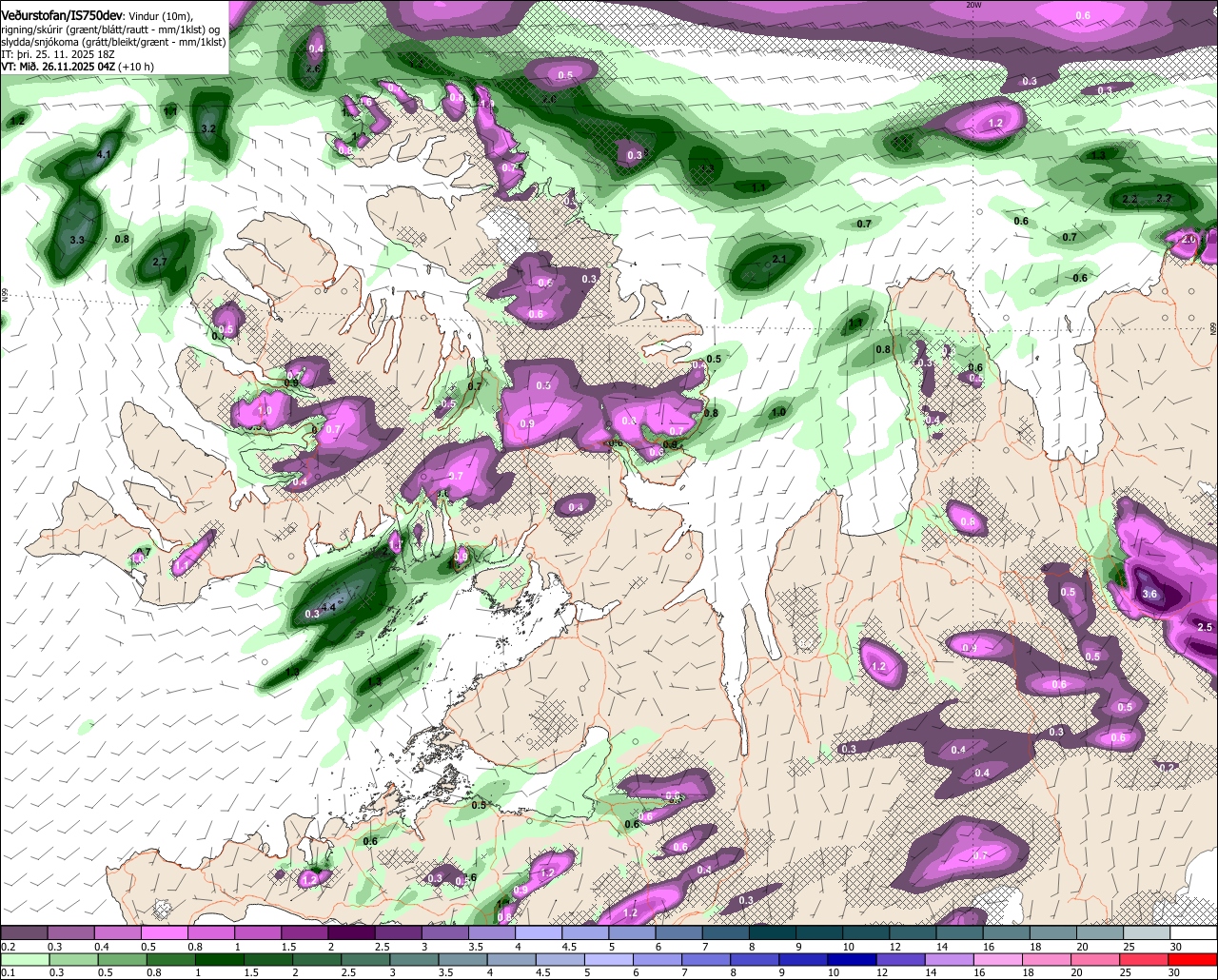Click the "3.3" precipitation value on the map
1218x980 pixels.
click(x=77, y=241)
